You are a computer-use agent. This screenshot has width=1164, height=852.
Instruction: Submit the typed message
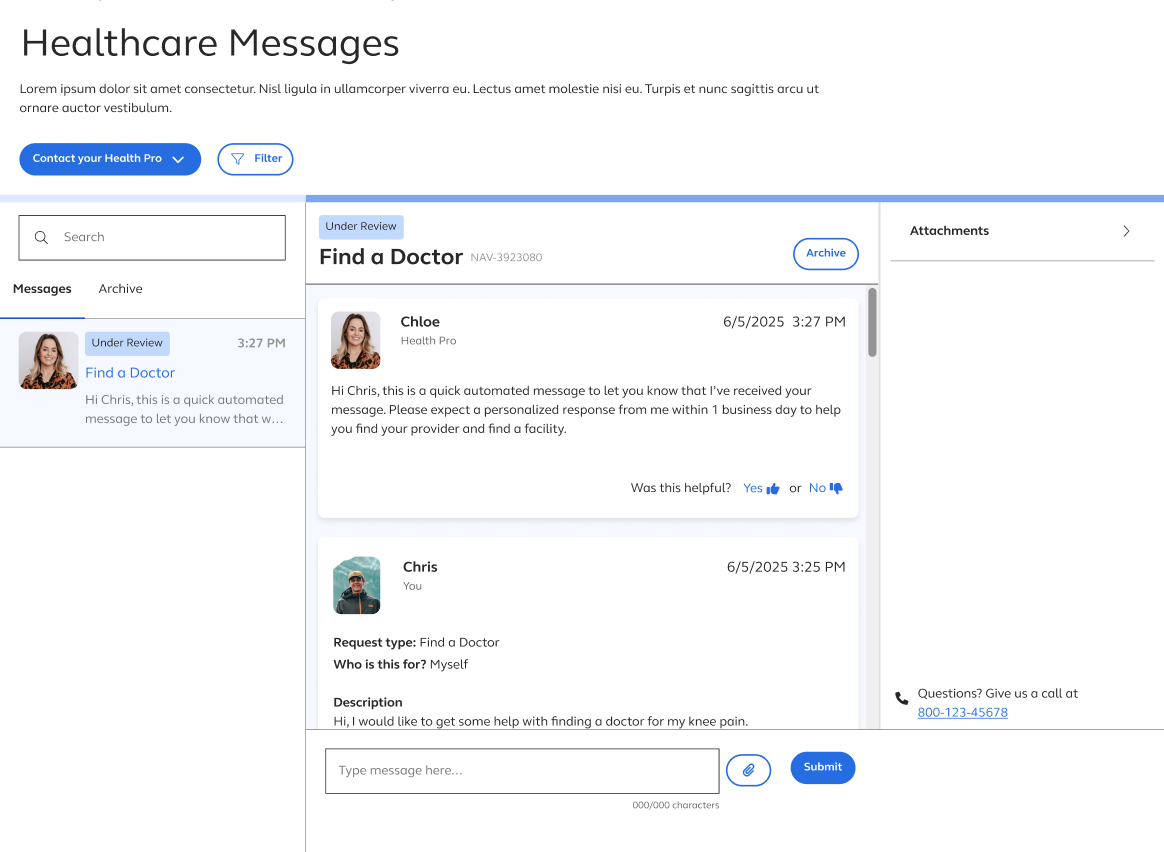pyautogui.click(x=822, y=767)
